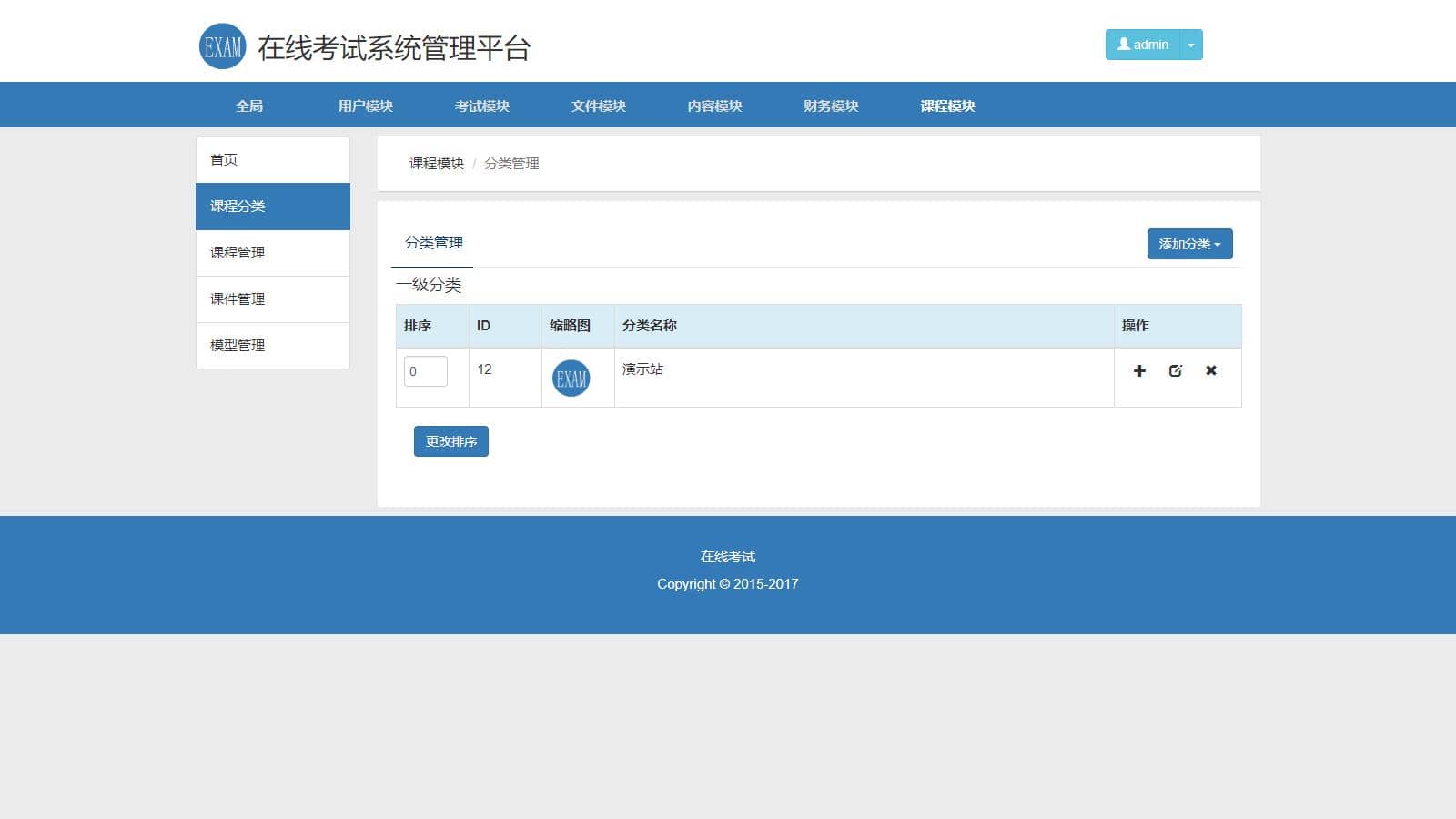Viewport: 1456px width, 819px height.
Task: Select the 分类管理 tab
Action: 433,243
